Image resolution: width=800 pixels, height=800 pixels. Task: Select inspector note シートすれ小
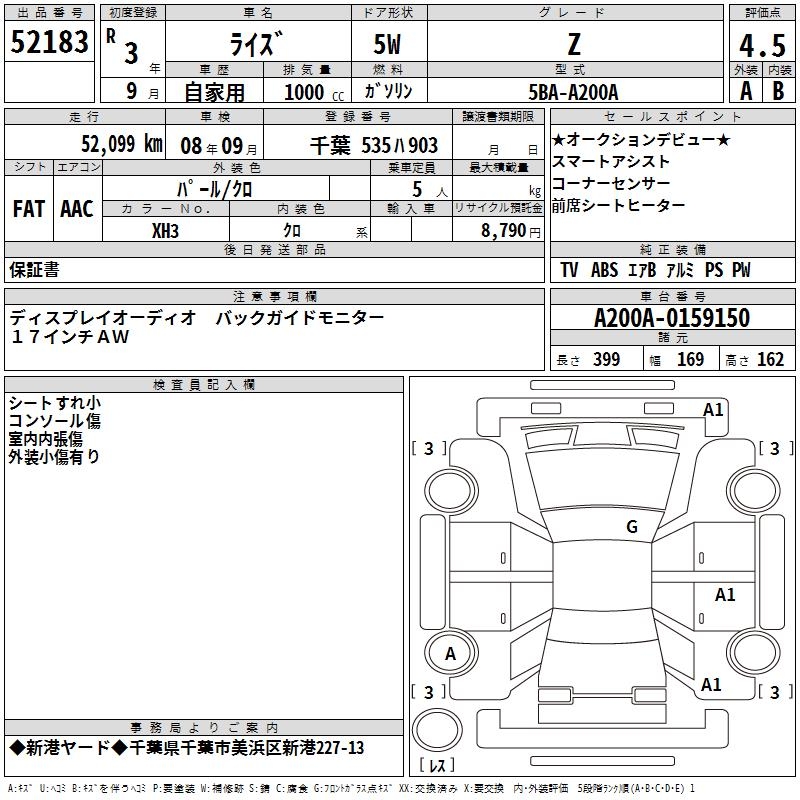click(x=55, y=403)
